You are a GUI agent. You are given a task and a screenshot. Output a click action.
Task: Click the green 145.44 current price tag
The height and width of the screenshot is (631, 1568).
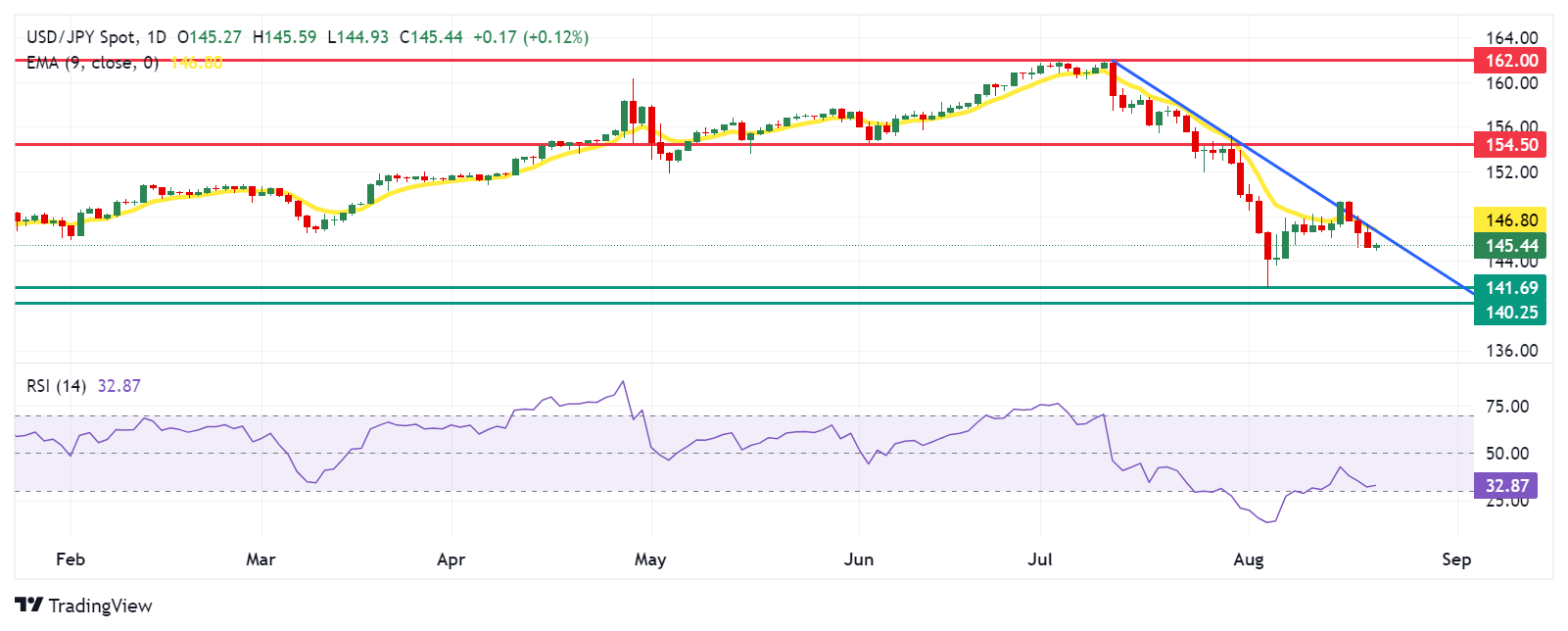[x=1510, y=246]
